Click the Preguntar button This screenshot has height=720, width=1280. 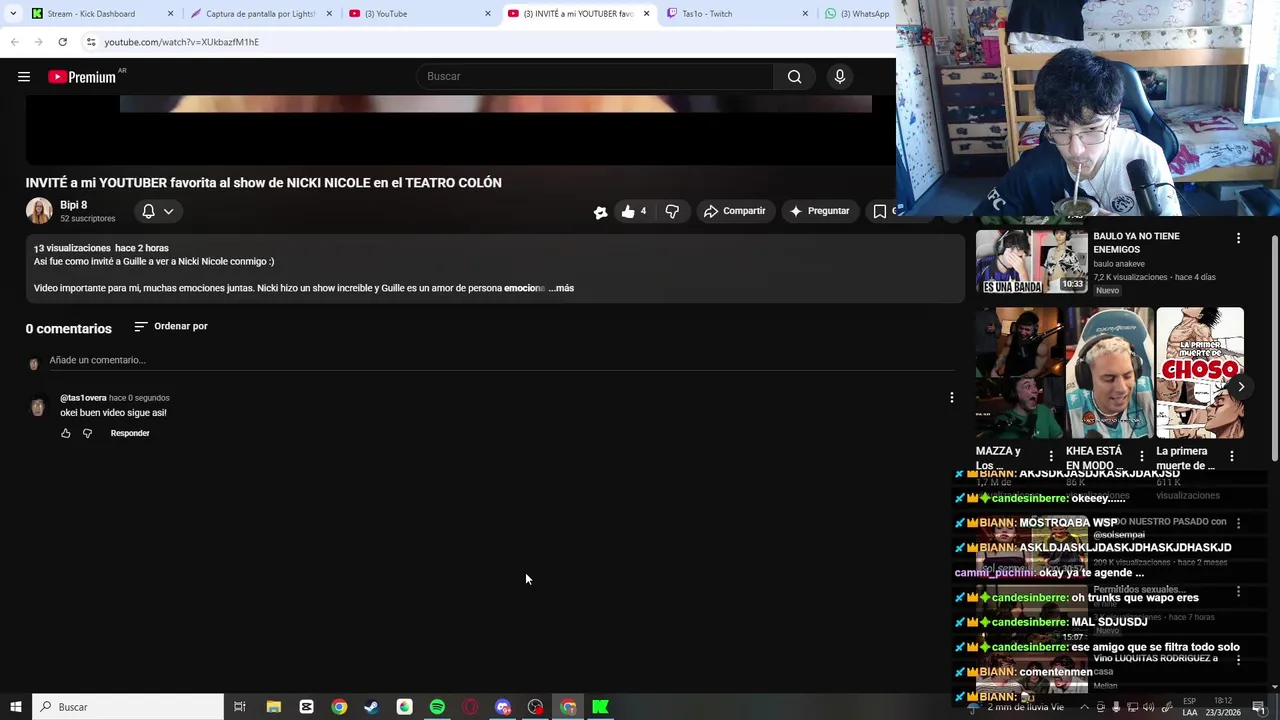point(819,211)
